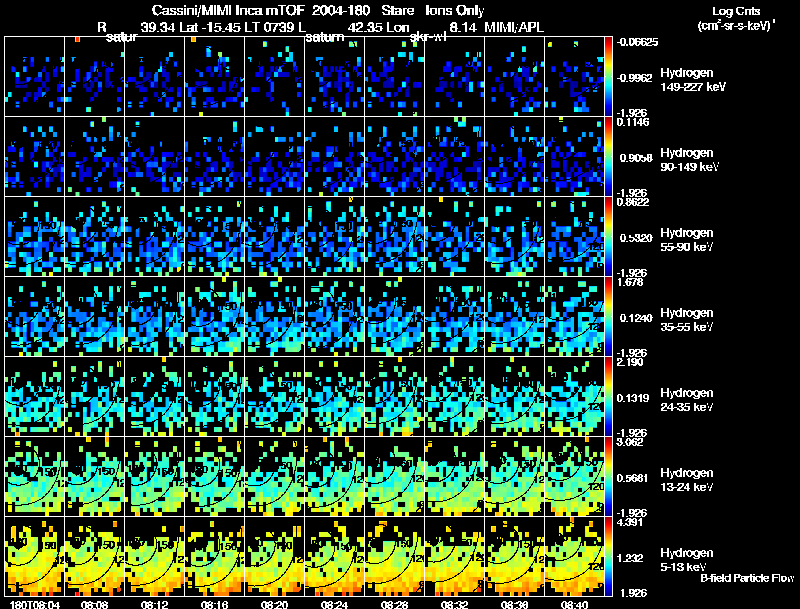Select the 'Hydrogen 55-90 keV' row label
Viewport: 800px width, 609px height.
click(687, 240)
